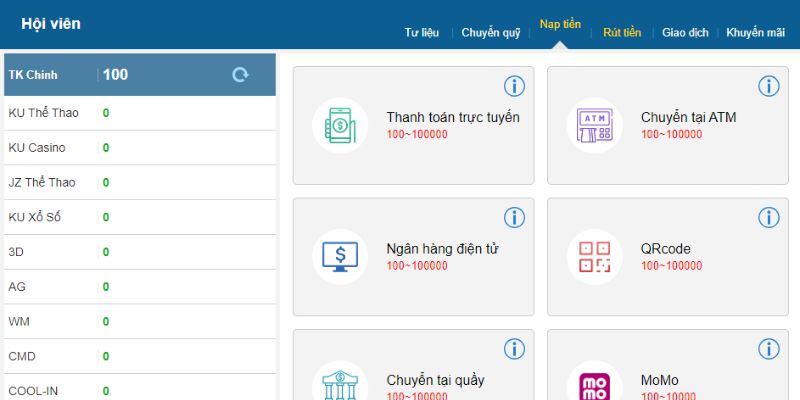Click the QRcode icon

click(594, 257)
